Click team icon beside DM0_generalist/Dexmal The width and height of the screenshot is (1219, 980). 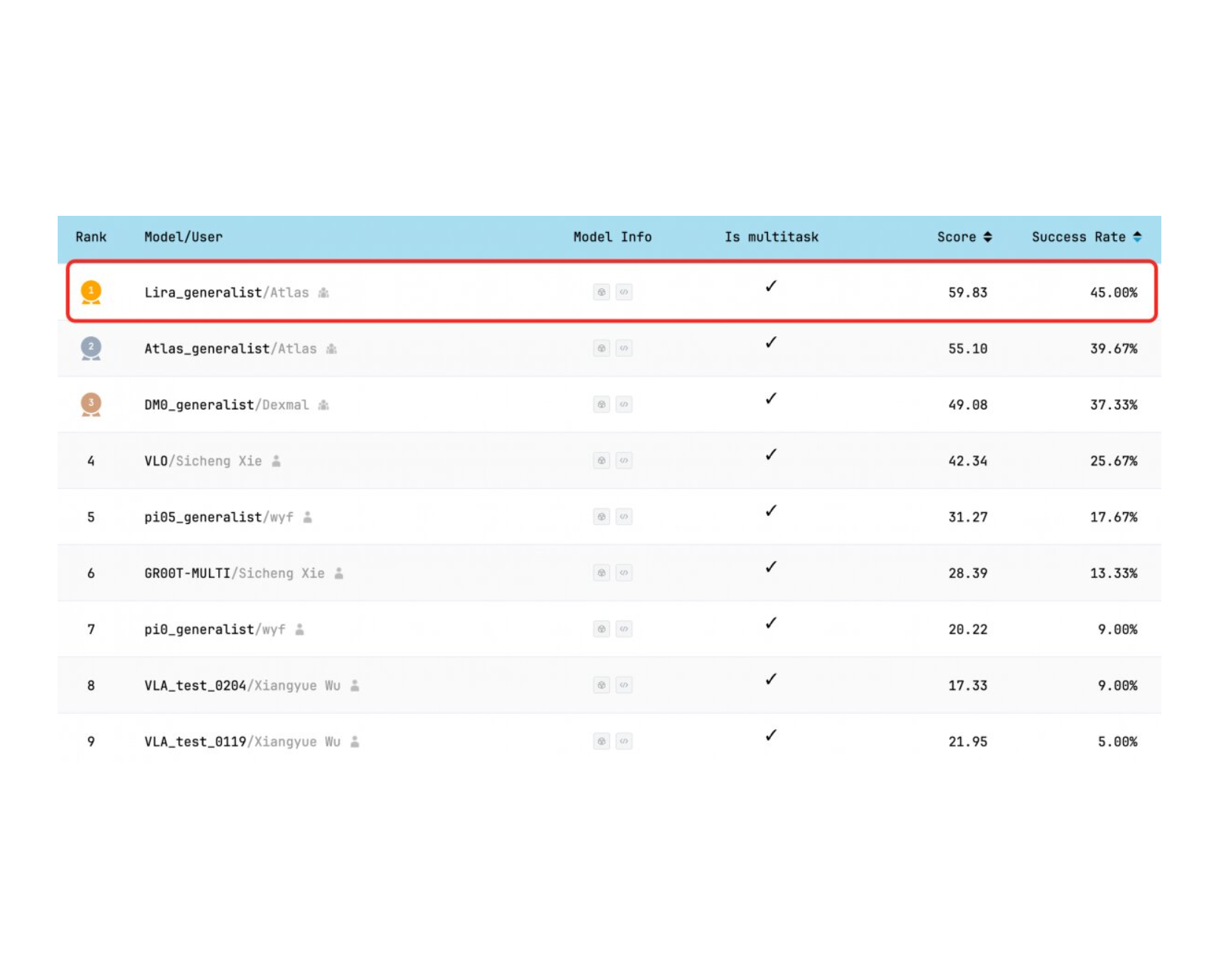pyautogui.click(x=323, y=405)
